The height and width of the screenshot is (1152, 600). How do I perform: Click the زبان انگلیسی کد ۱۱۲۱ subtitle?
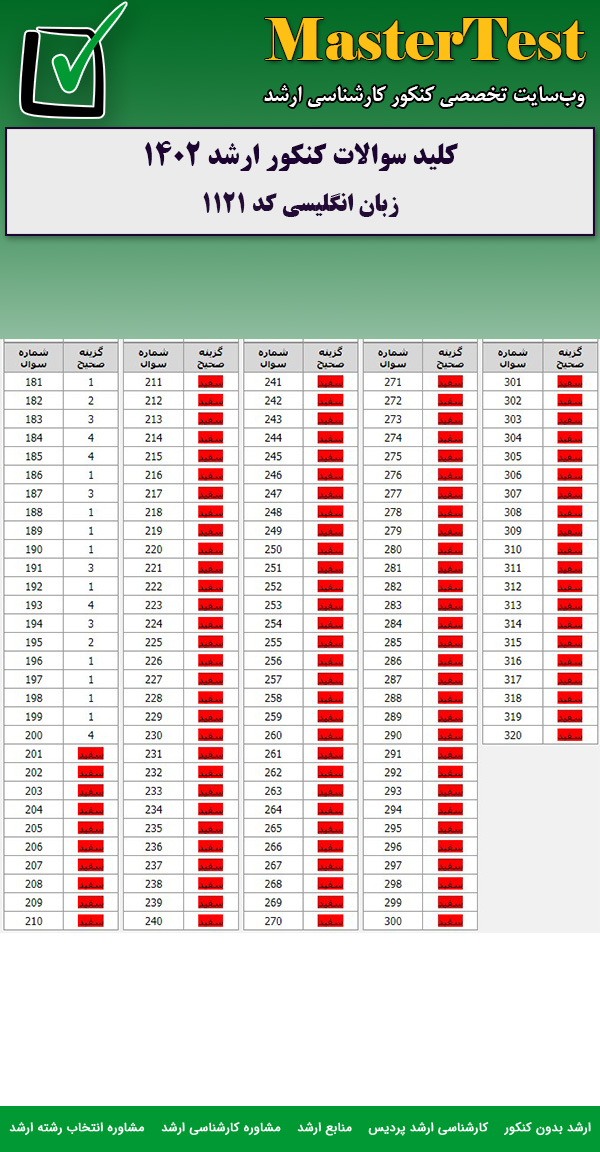(300, 203)
